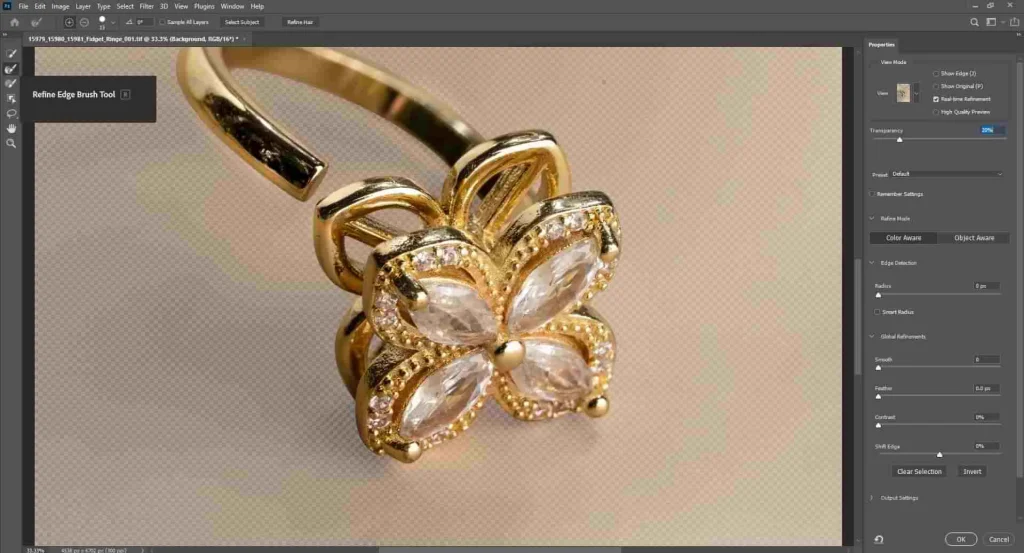Select the Zoom tool

tap(11, 144)
